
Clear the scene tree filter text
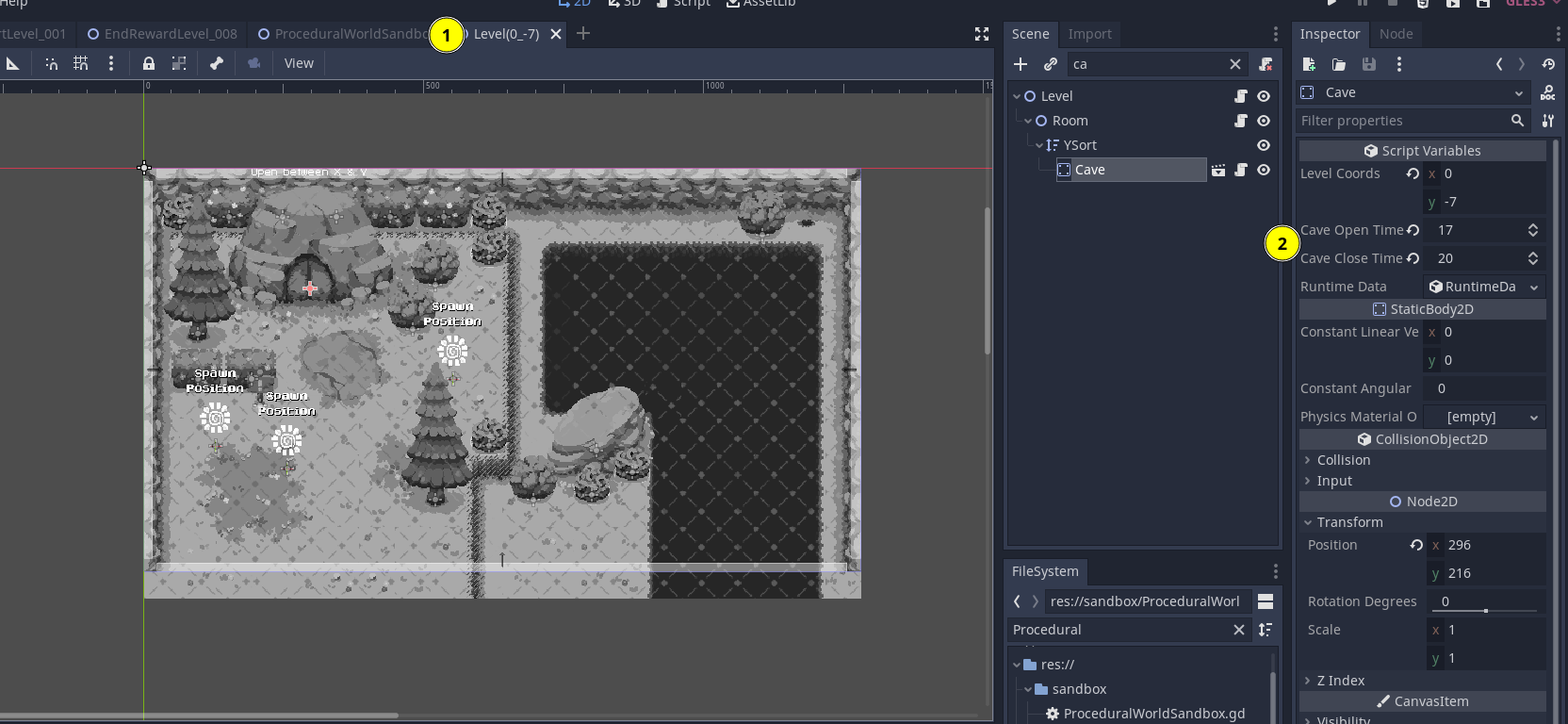click(1235, 64)
